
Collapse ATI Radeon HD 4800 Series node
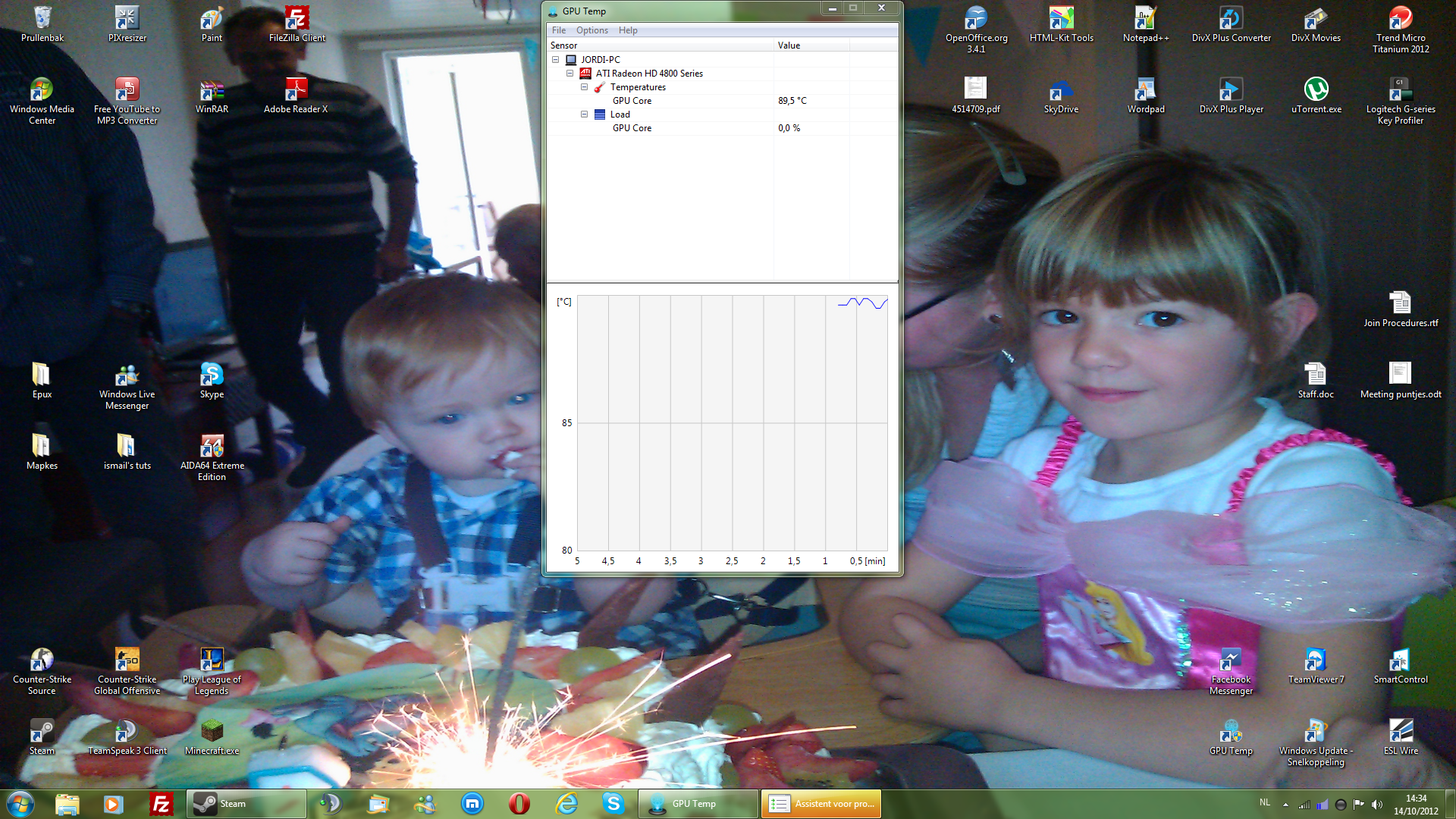[570, 74]
